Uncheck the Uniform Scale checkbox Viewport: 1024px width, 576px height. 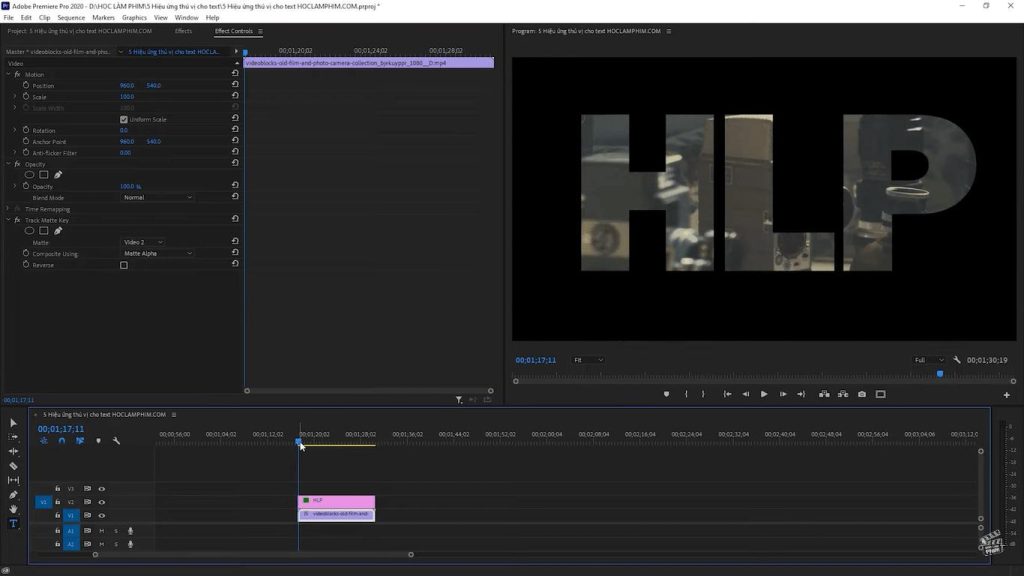(124, 119)
